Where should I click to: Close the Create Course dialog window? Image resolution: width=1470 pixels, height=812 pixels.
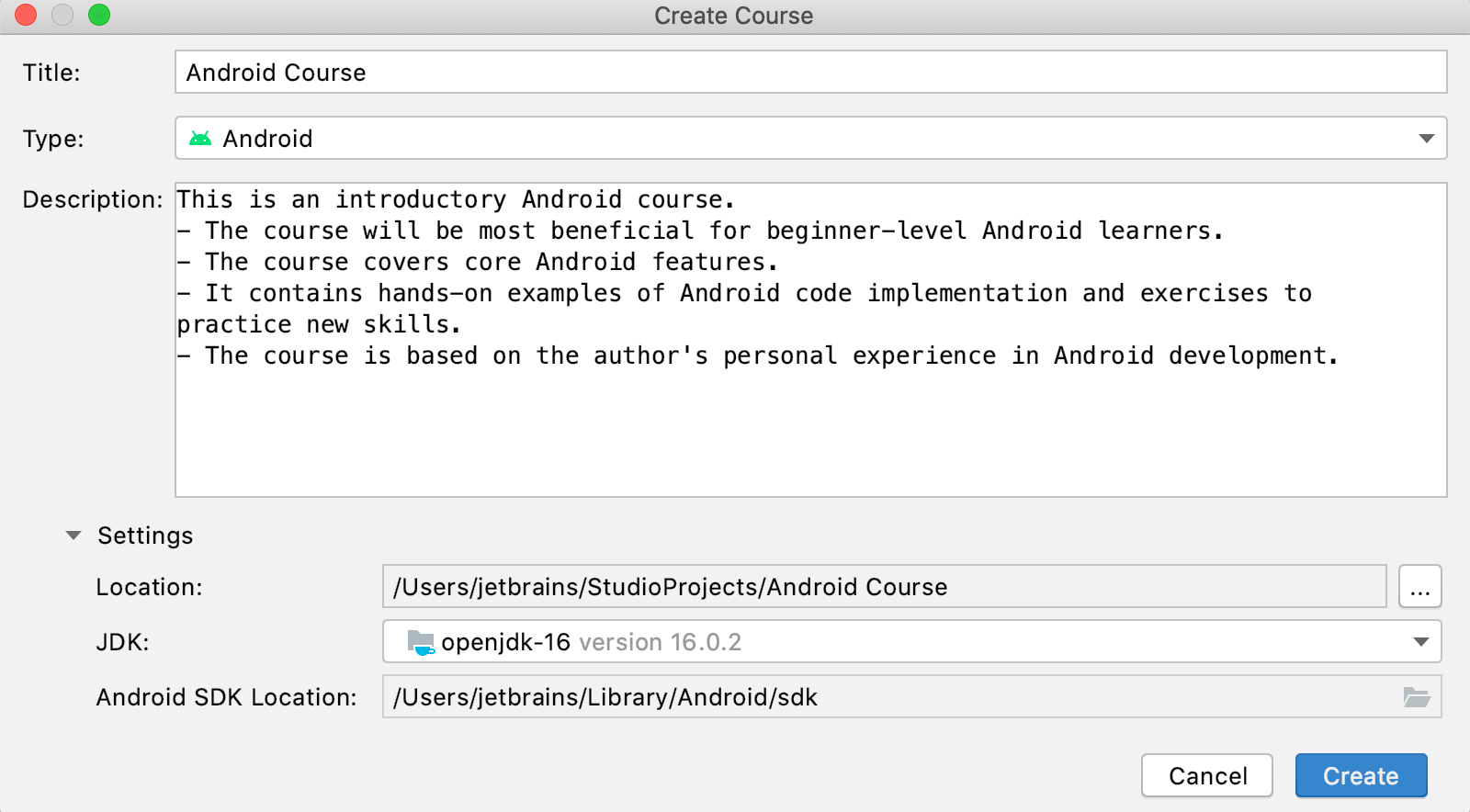tap(26, 15)
